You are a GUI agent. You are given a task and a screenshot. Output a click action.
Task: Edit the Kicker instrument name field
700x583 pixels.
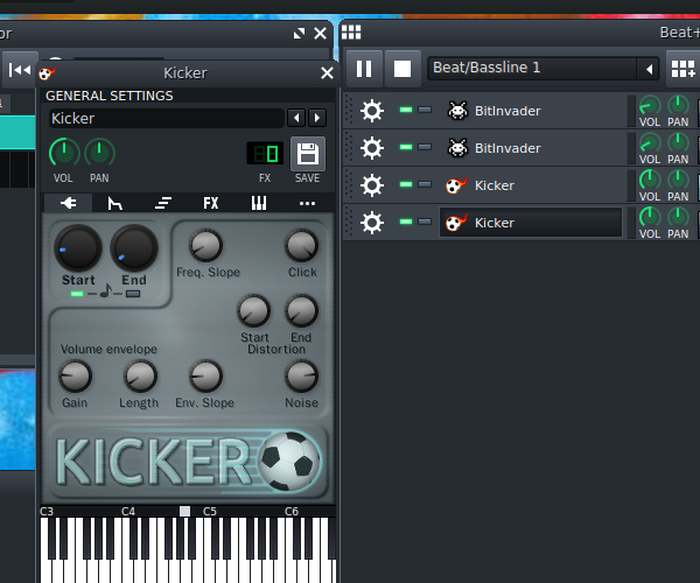(167, 118)
